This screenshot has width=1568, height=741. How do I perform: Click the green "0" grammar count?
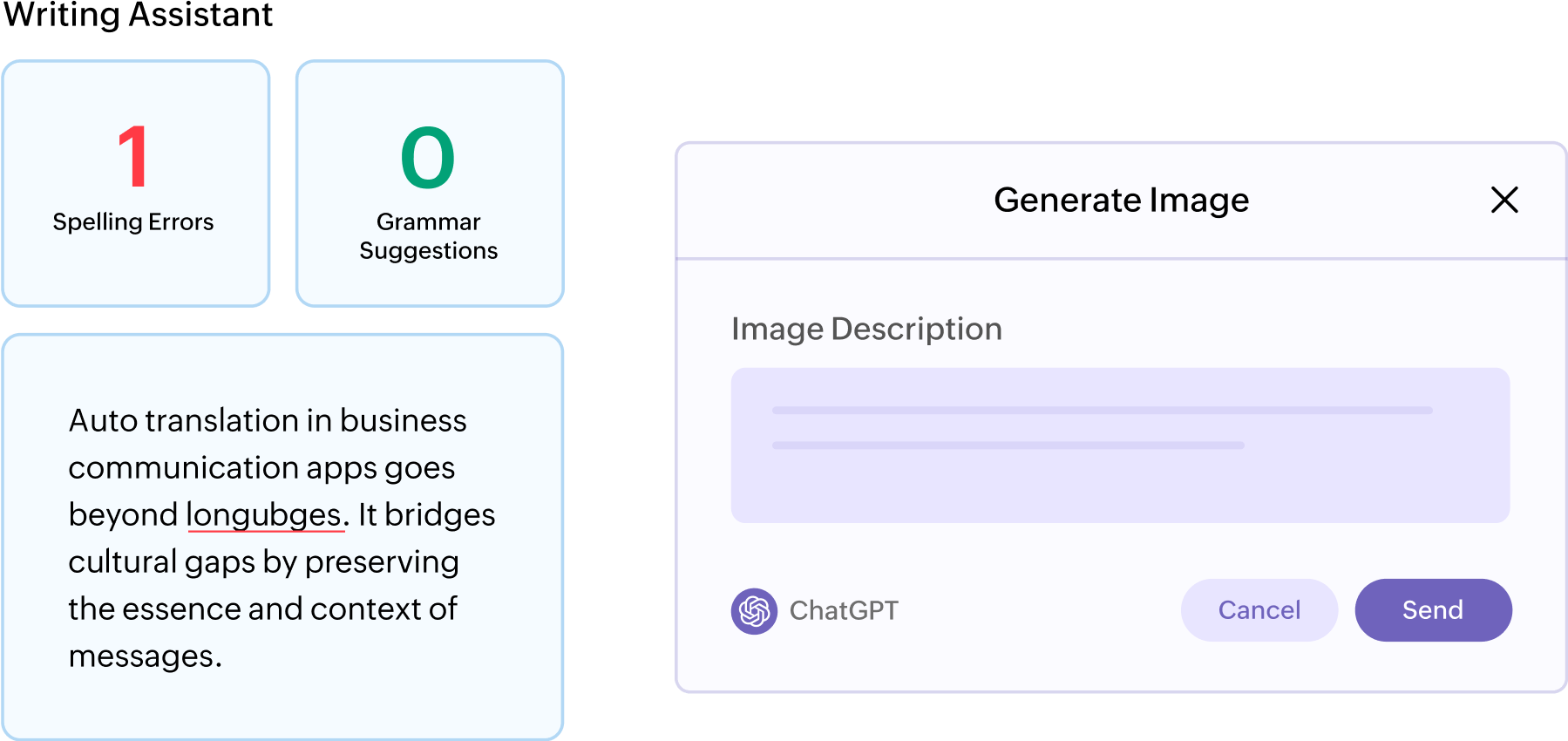point(428,158)
